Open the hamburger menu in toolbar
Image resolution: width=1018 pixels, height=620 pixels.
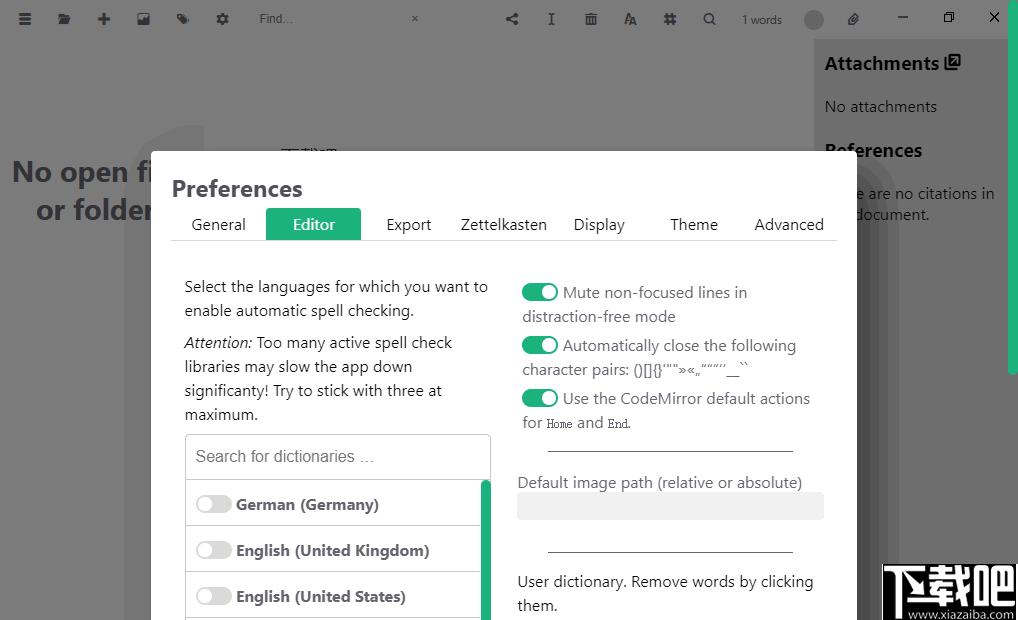(x=25, y=19)
